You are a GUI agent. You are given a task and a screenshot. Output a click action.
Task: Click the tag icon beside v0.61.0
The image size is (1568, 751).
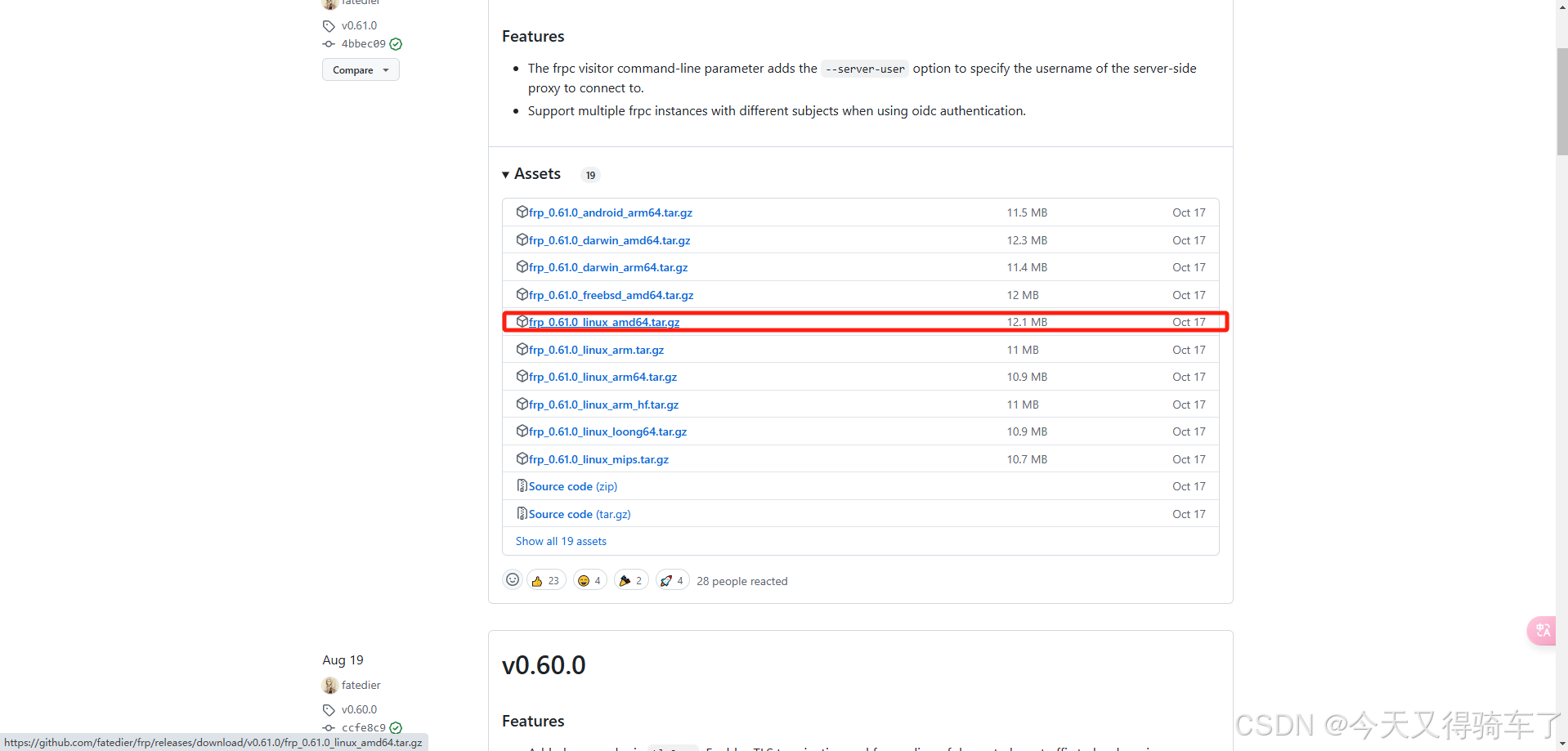(329, 26)
